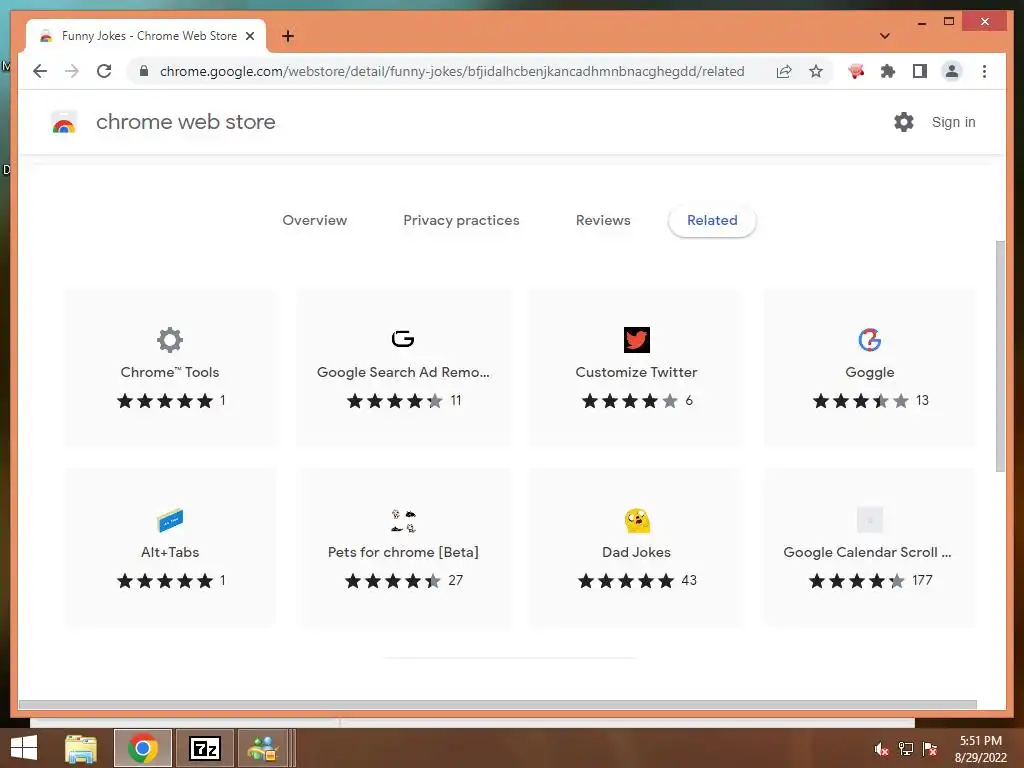
Task: Open the taskbar clock and date
Action: click(x=981, y=749)
